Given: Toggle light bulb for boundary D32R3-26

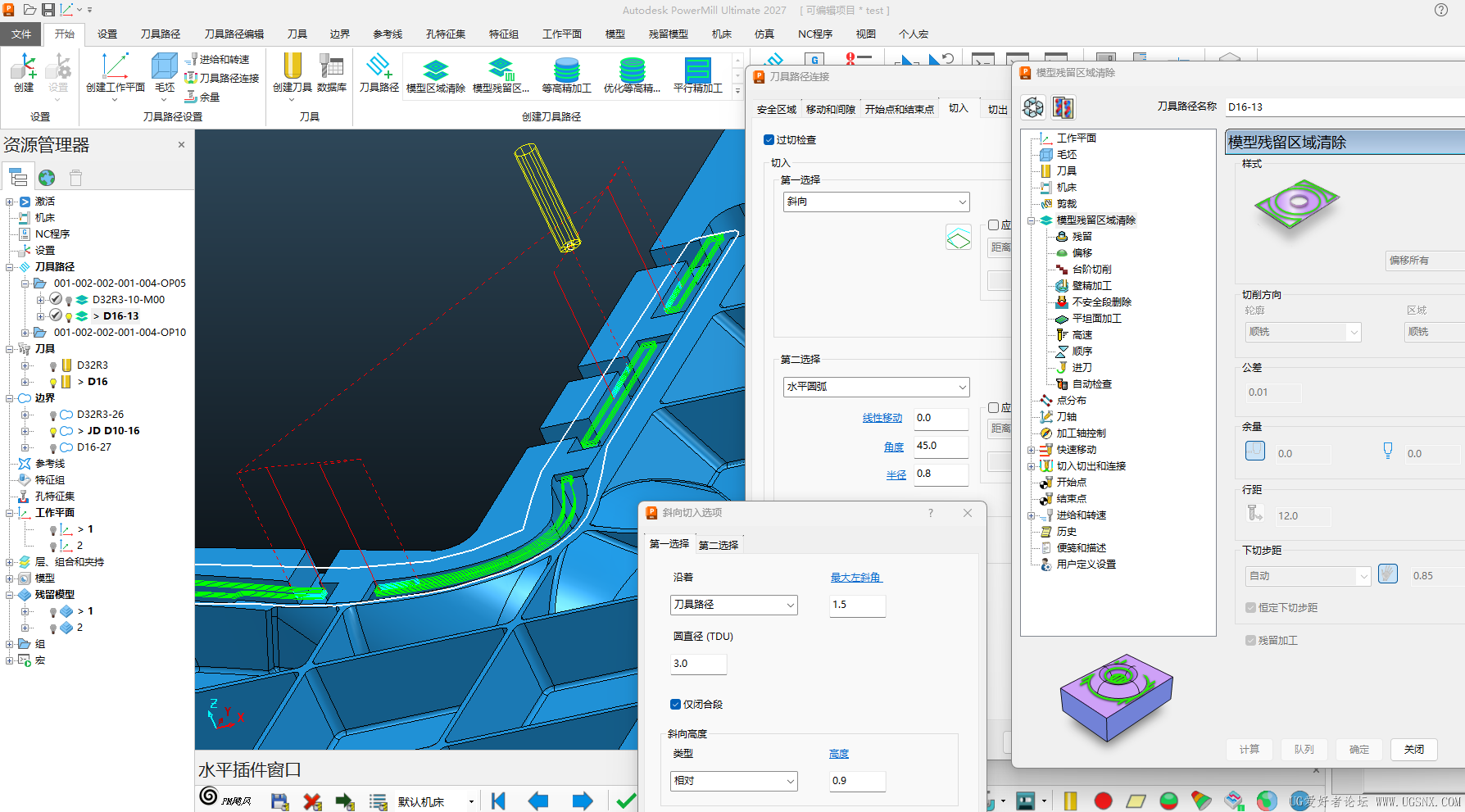Looking at the screenshot, I should [x=53, y=415].
